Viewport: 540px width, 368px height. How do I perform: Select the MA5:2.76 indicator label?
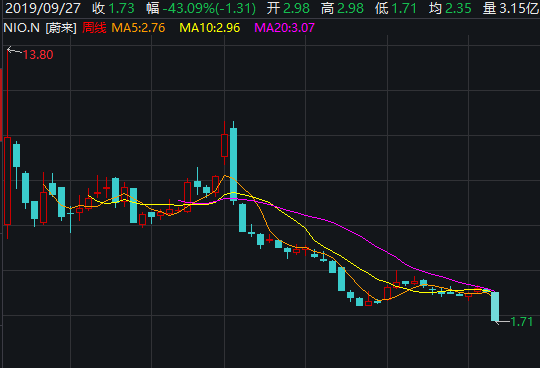click(138, 28)
